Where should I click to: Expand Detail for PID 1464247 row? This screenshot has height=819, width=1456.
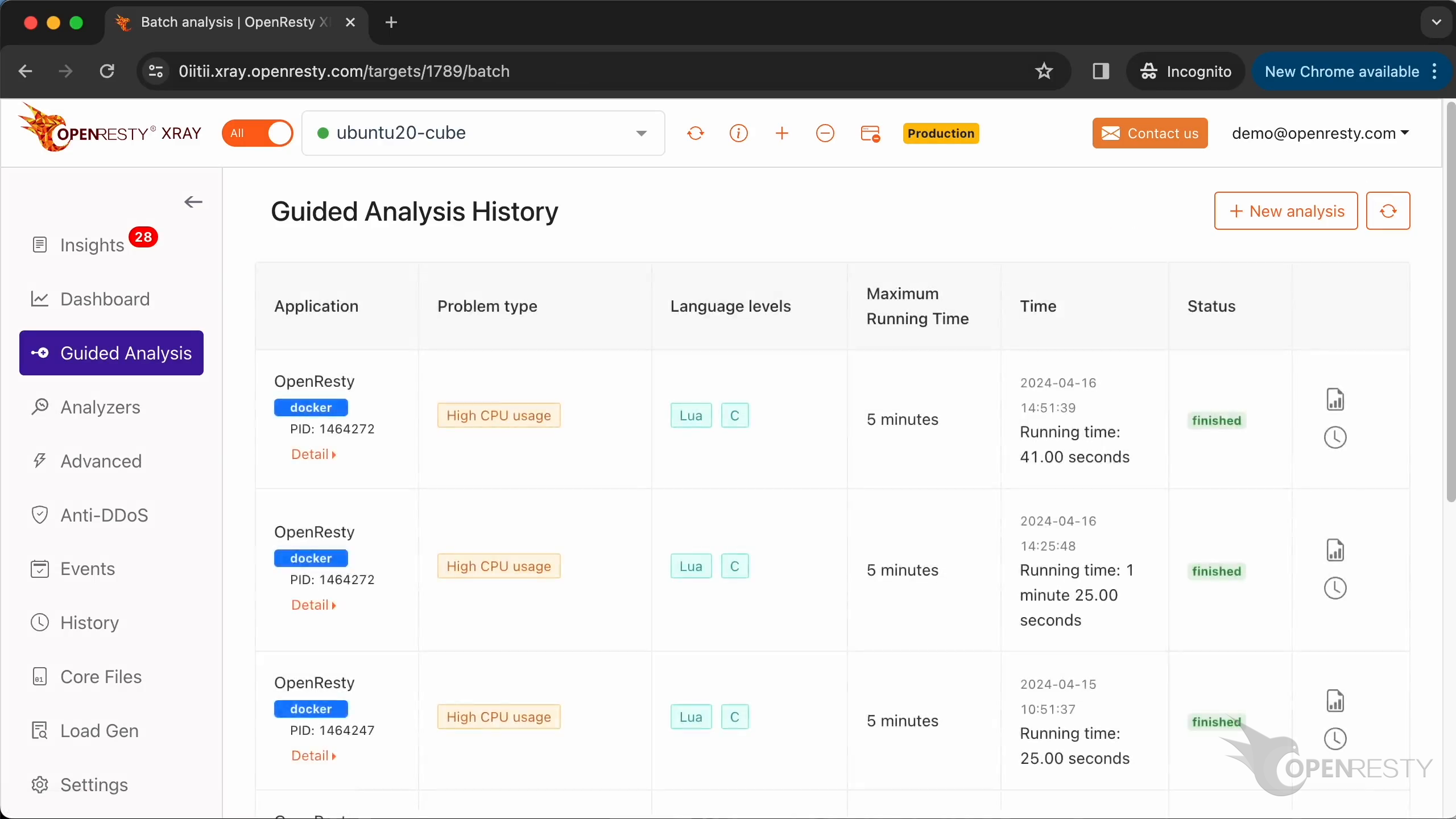pos(313,756)
